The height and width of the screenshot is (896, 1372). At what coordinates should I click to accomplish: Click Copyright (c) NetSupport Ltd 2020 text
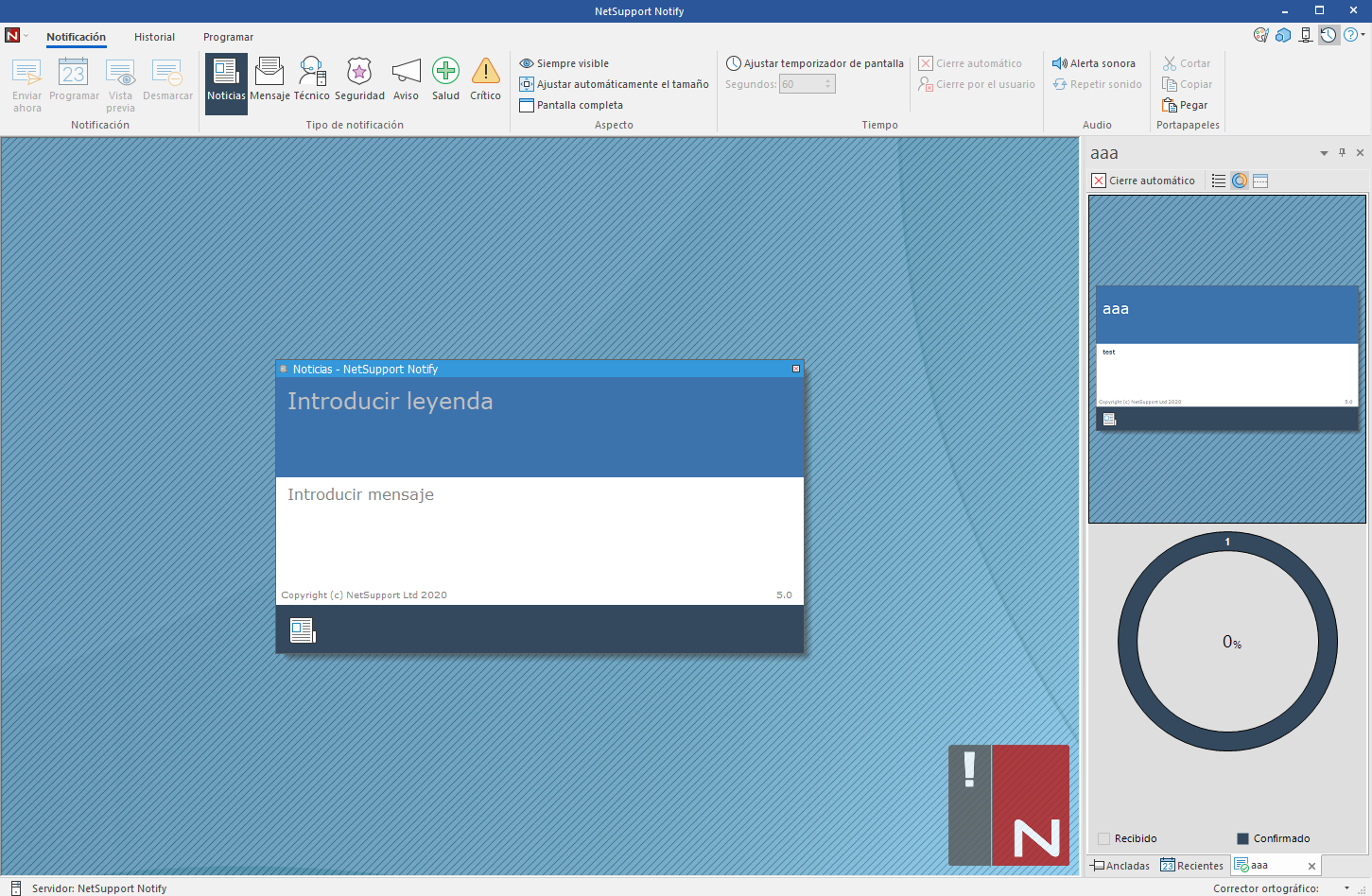[364, 595]
